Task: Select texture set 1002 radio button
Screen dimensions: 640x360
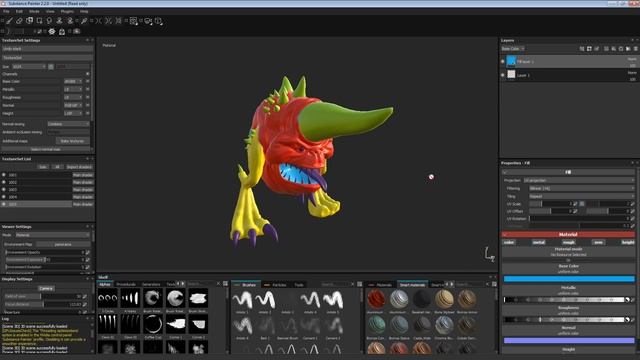Action: click(4, 182)
